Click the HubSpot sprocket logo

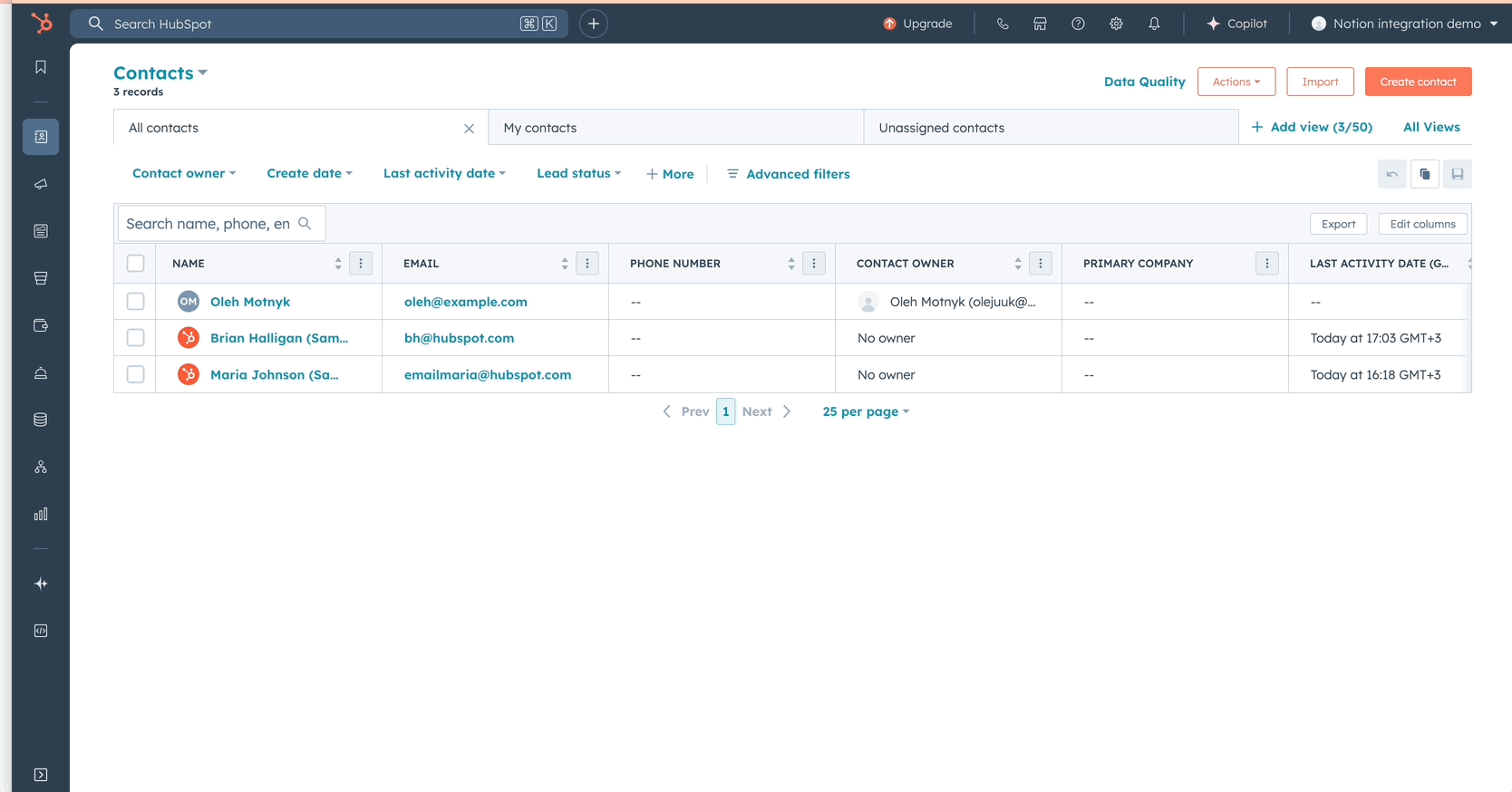point(42,23)
